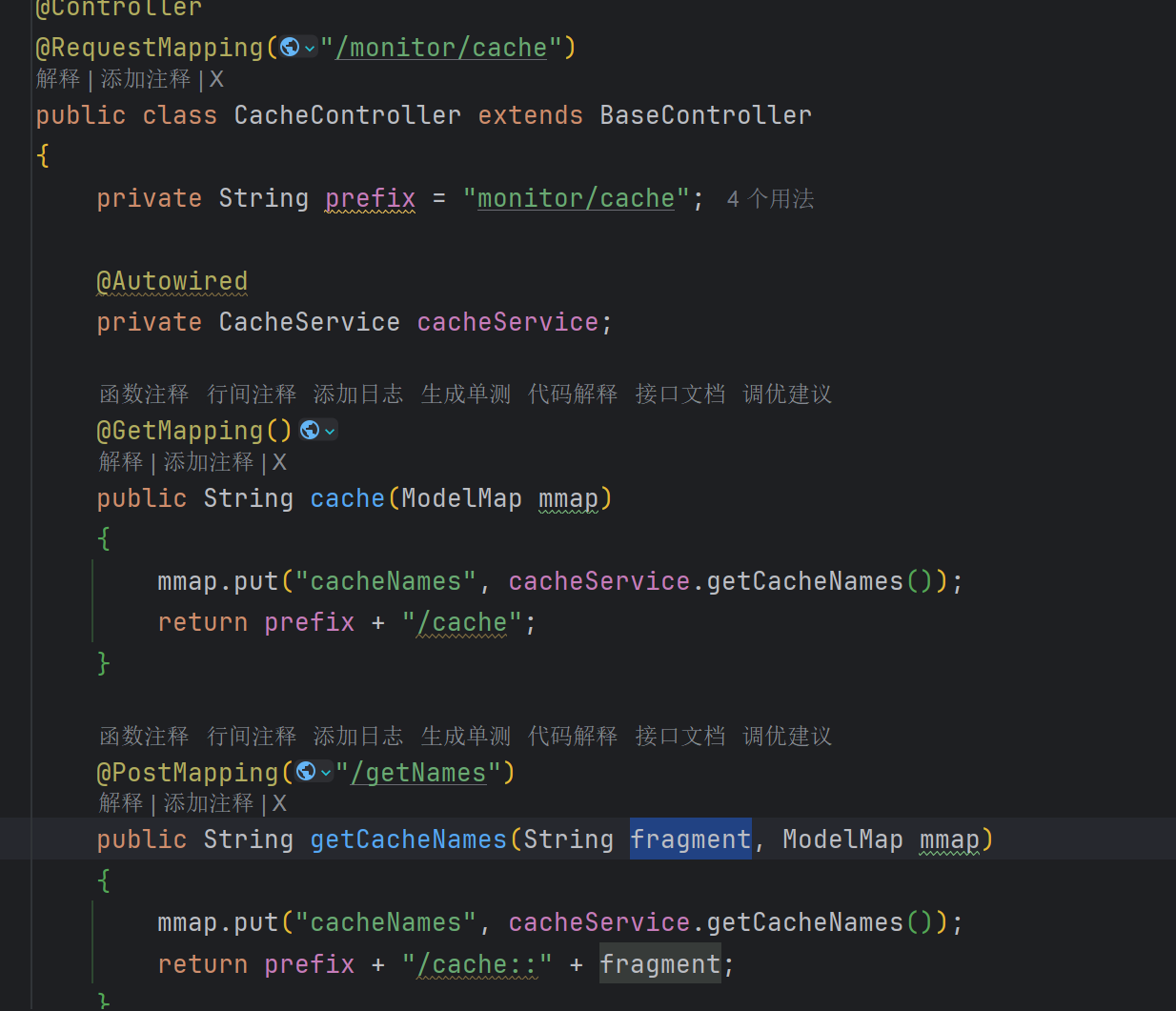This screenshot has width=1176, height=1011.
Task: Choose 行间注释 above the @PostMapping annotation
Action: tap(252, 736)
